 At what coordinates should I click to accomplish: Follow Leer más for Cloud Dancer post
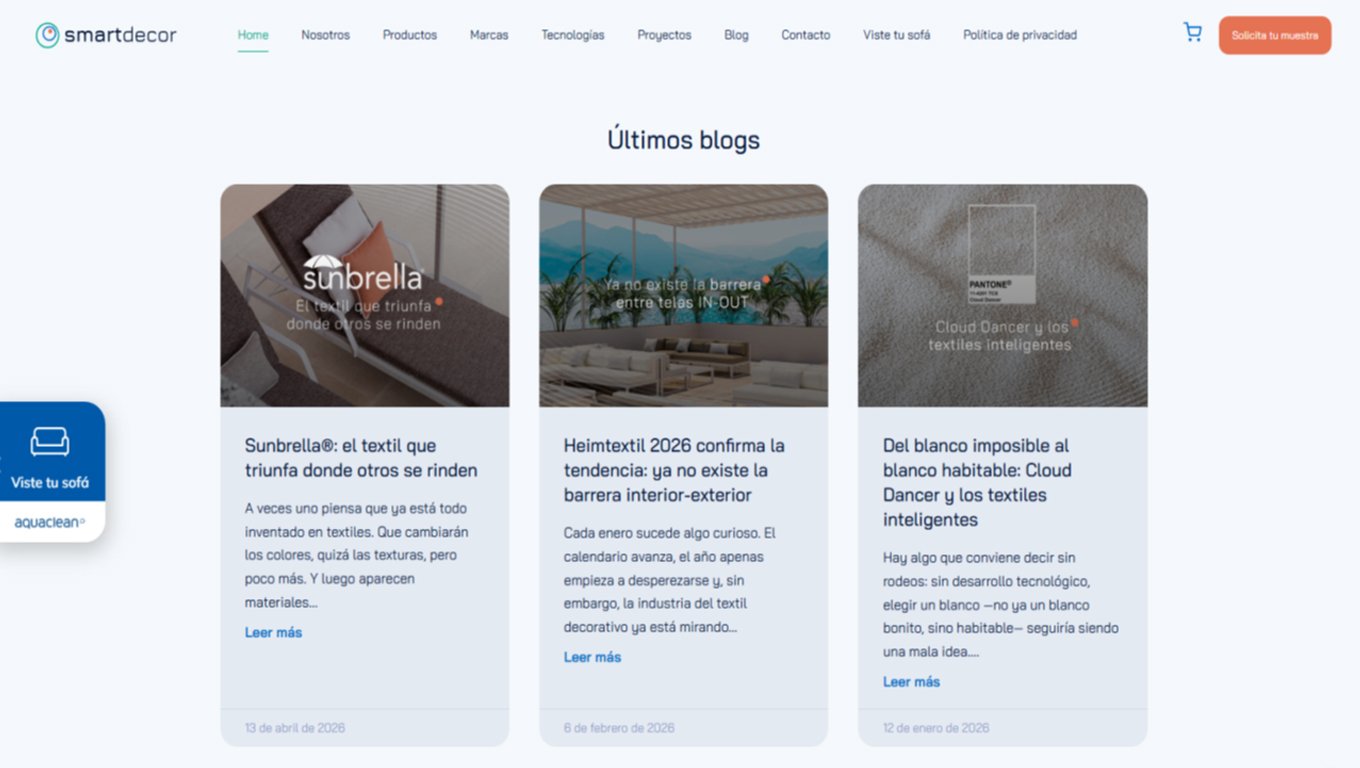tap(911, 682)
